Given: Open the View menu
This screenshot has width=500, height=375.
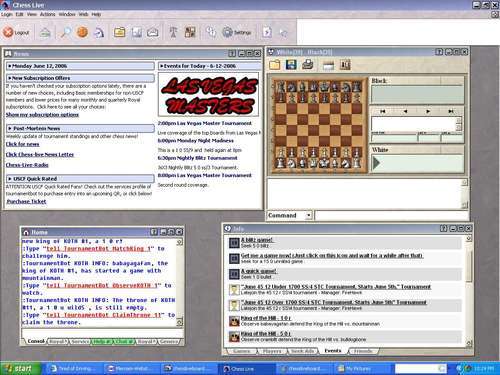Looking at the screenshot, I should tap(32, 14).
